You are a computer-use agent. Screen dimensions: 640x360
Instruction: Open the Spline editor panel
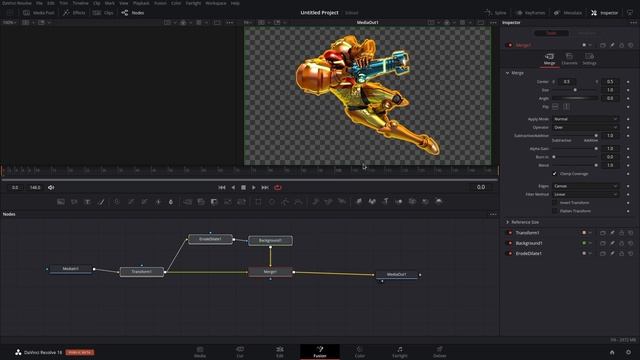(x=496, y=13)
